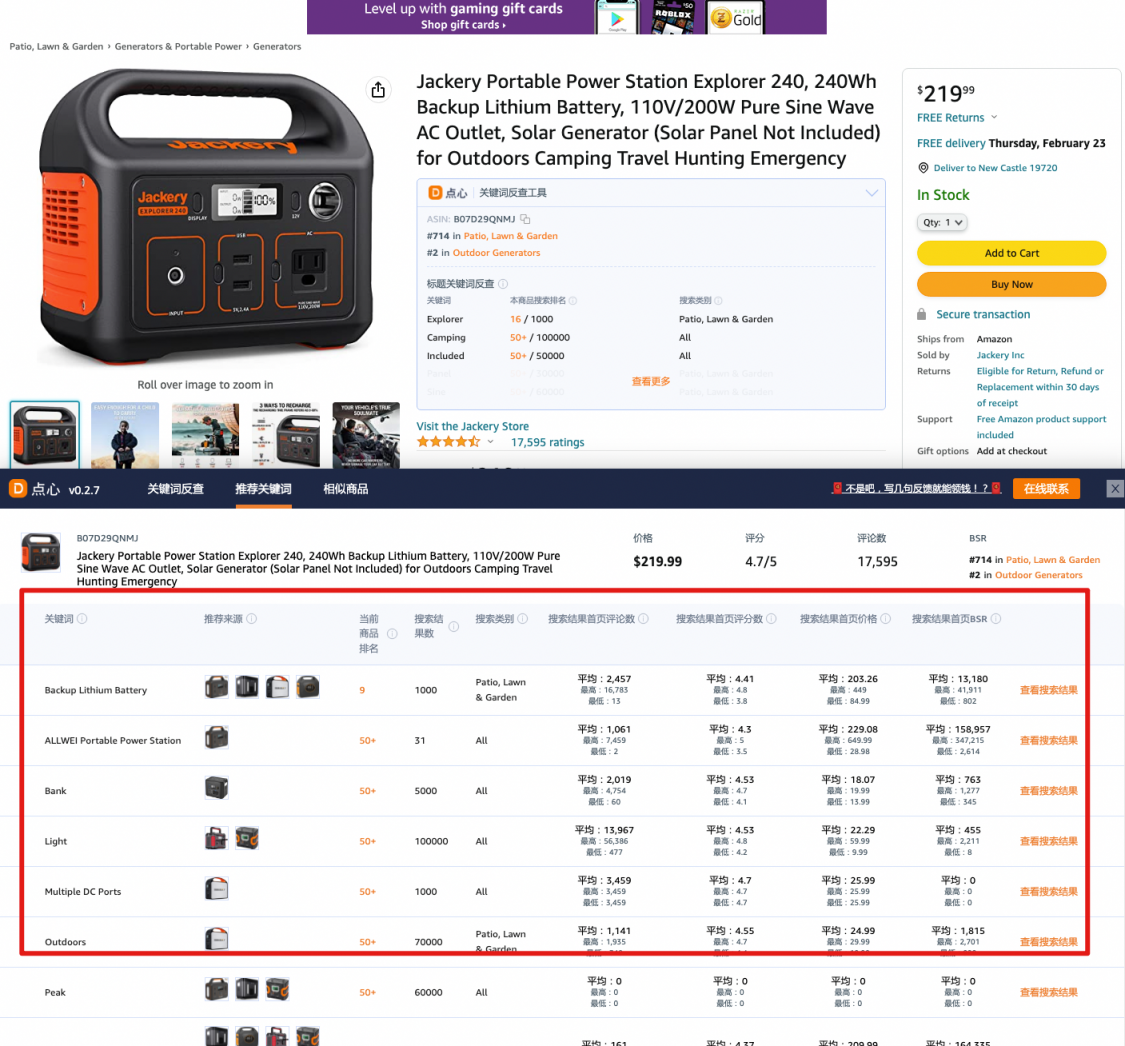This screenshot has width=1125, height=1046.
Task: Click Buy Now button
Action: pyautogui.click(x=1011, y=284)
